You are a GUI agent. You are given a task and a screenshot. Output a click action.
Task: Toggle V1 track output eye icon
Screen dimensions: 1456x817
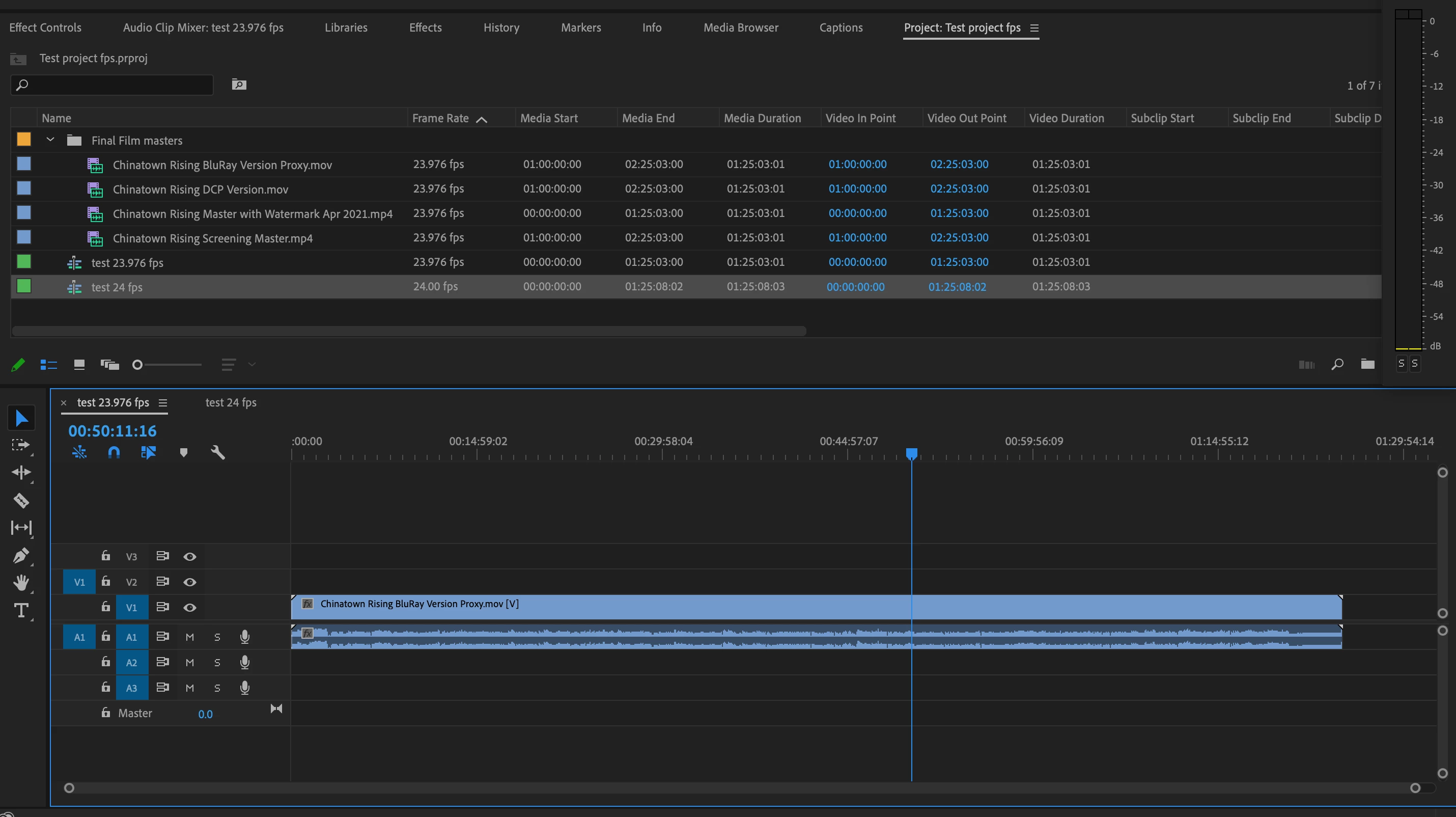coord(190,607)
